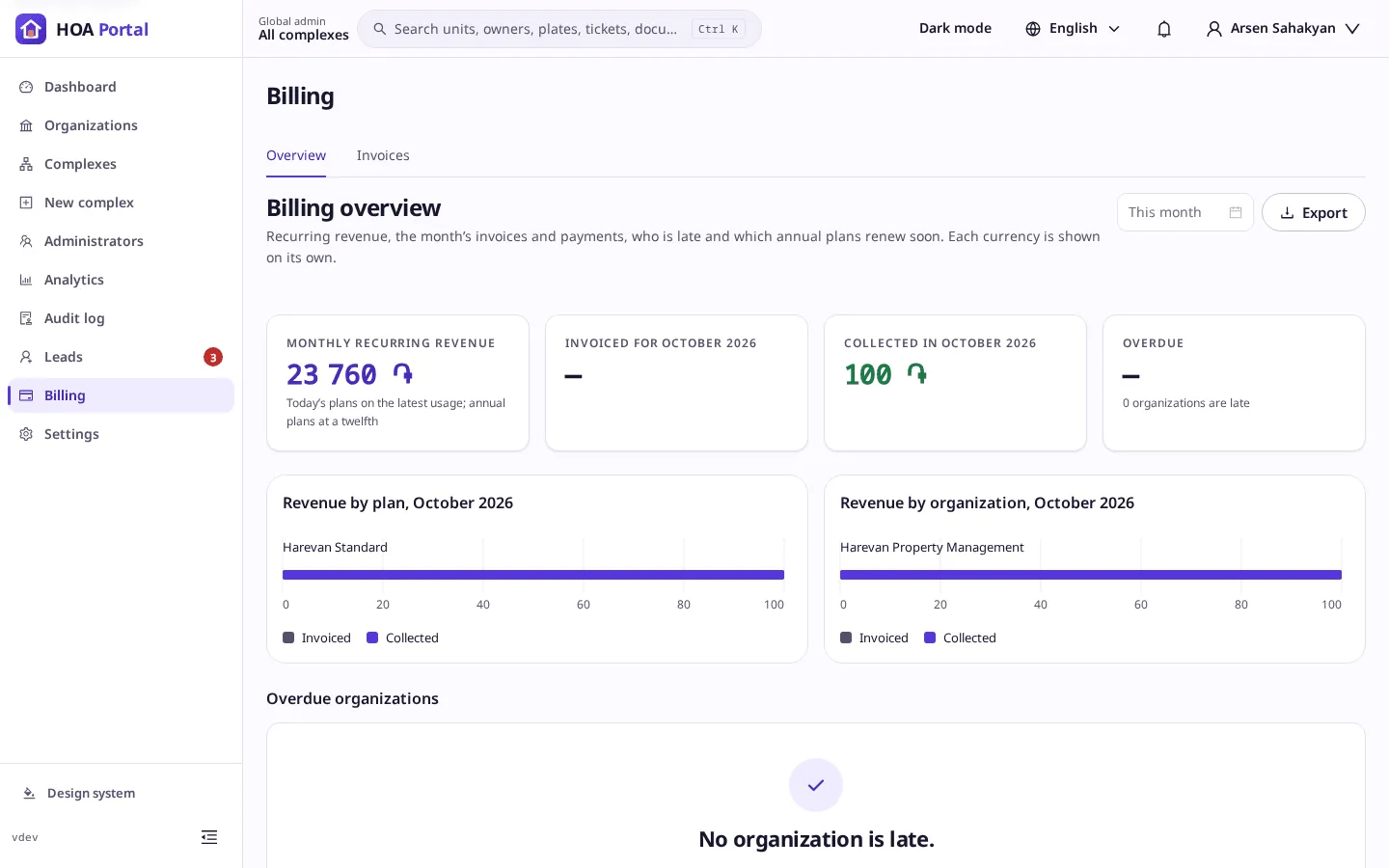Click the Audit log document icon
Viewport: 1389px width, 868px height.
26,318
